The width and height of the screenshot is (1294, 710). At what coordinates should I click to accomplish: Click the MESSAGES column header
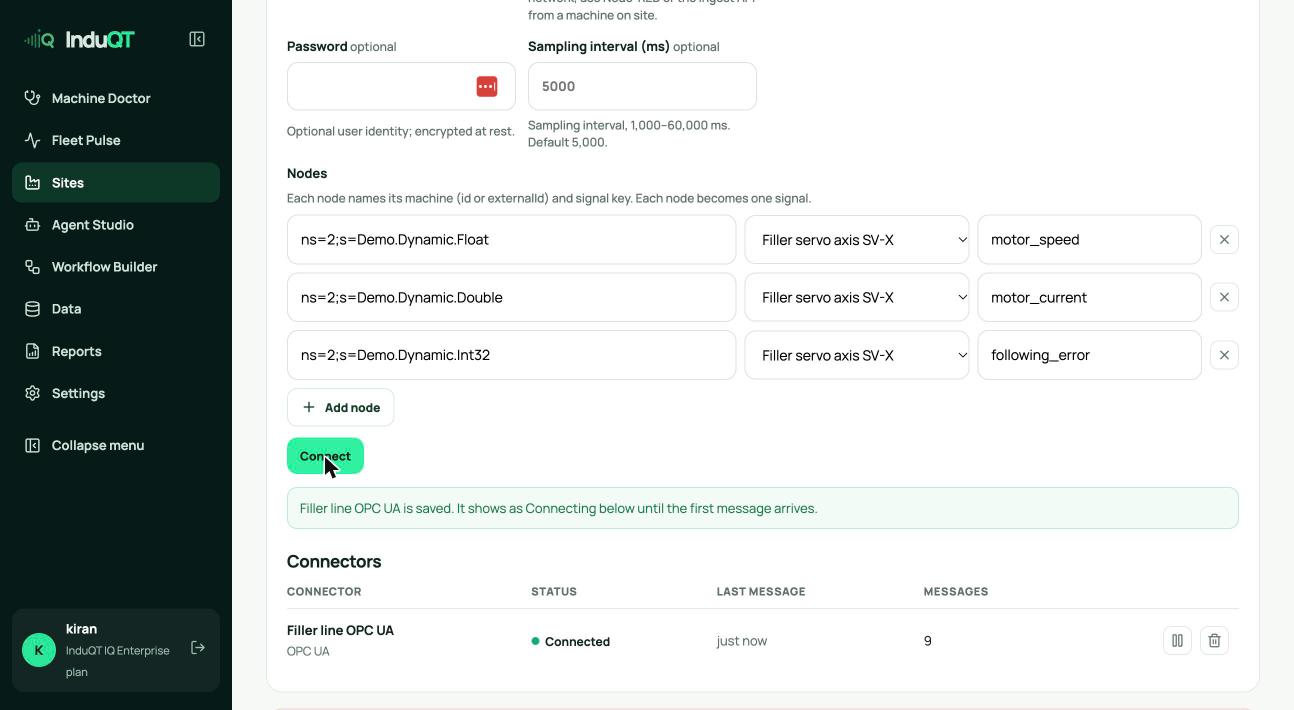pos(956,591)
